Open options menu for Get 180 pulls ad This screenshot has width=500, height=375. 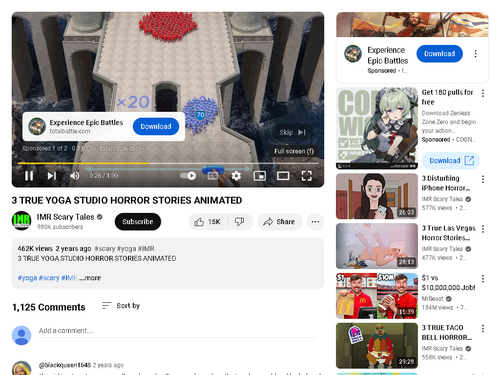tap(483, 93)
